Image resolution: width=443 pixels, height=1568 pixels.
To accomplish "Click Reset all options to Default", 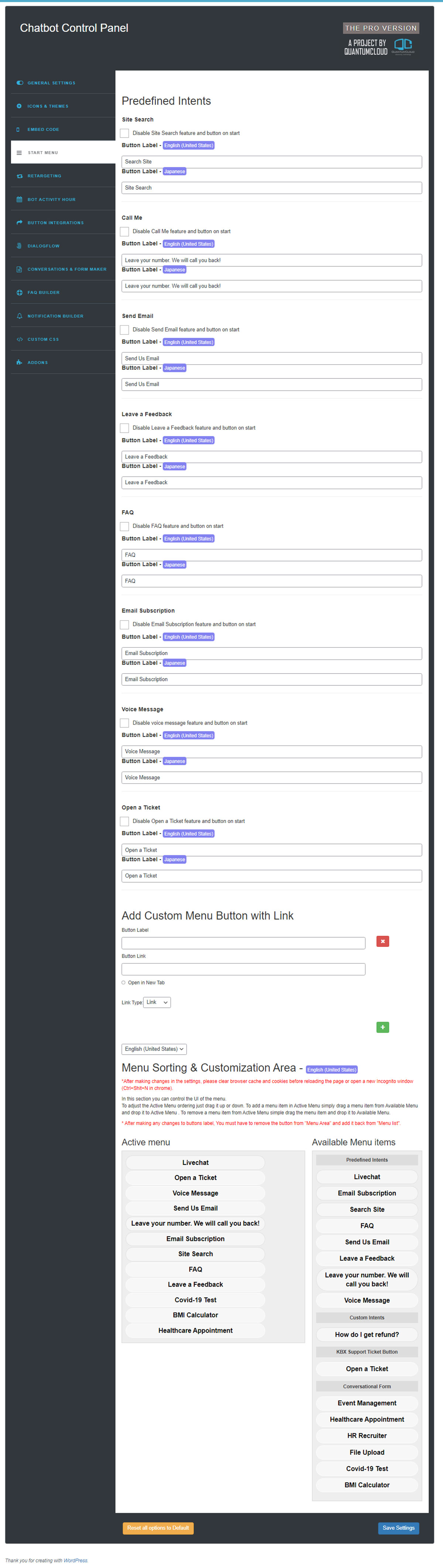I will [158, 1527].
